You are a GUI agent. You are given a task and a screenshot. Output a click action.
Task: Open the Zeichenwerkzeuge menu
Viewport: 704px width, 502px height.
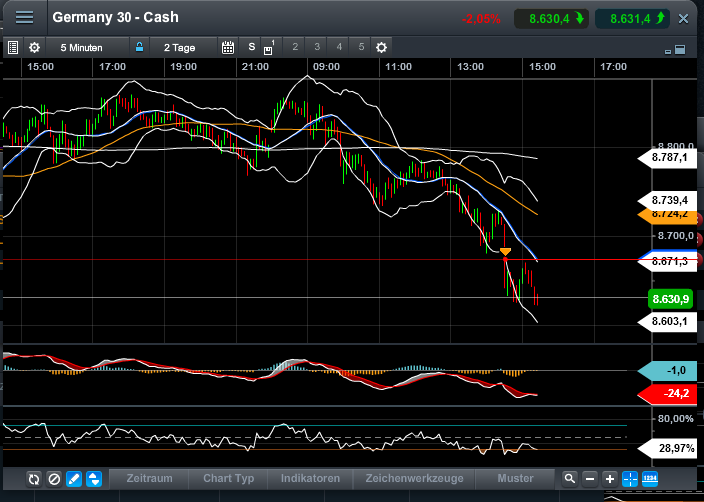(x=414, y=478)
